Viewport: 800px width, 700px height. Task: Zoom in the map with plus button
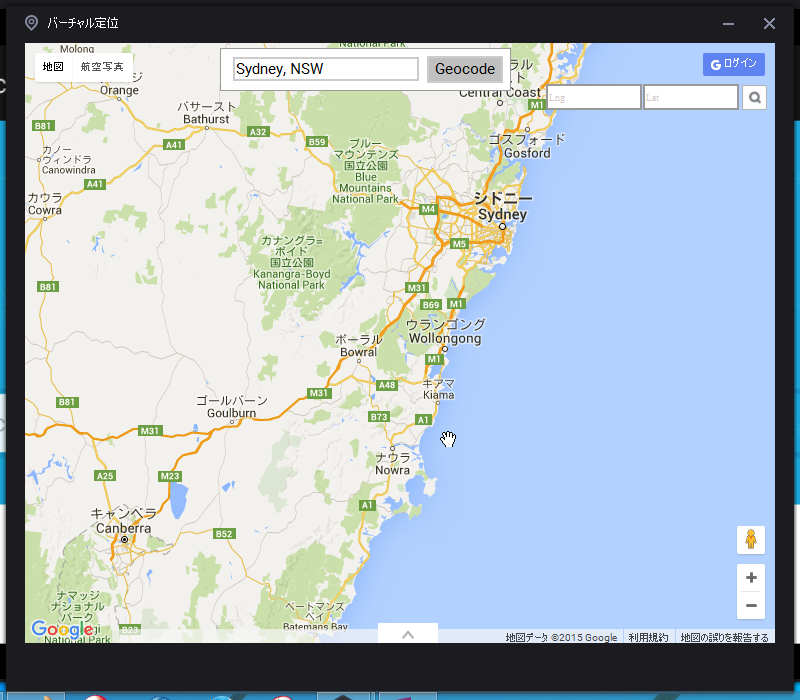tap(751, 578)
